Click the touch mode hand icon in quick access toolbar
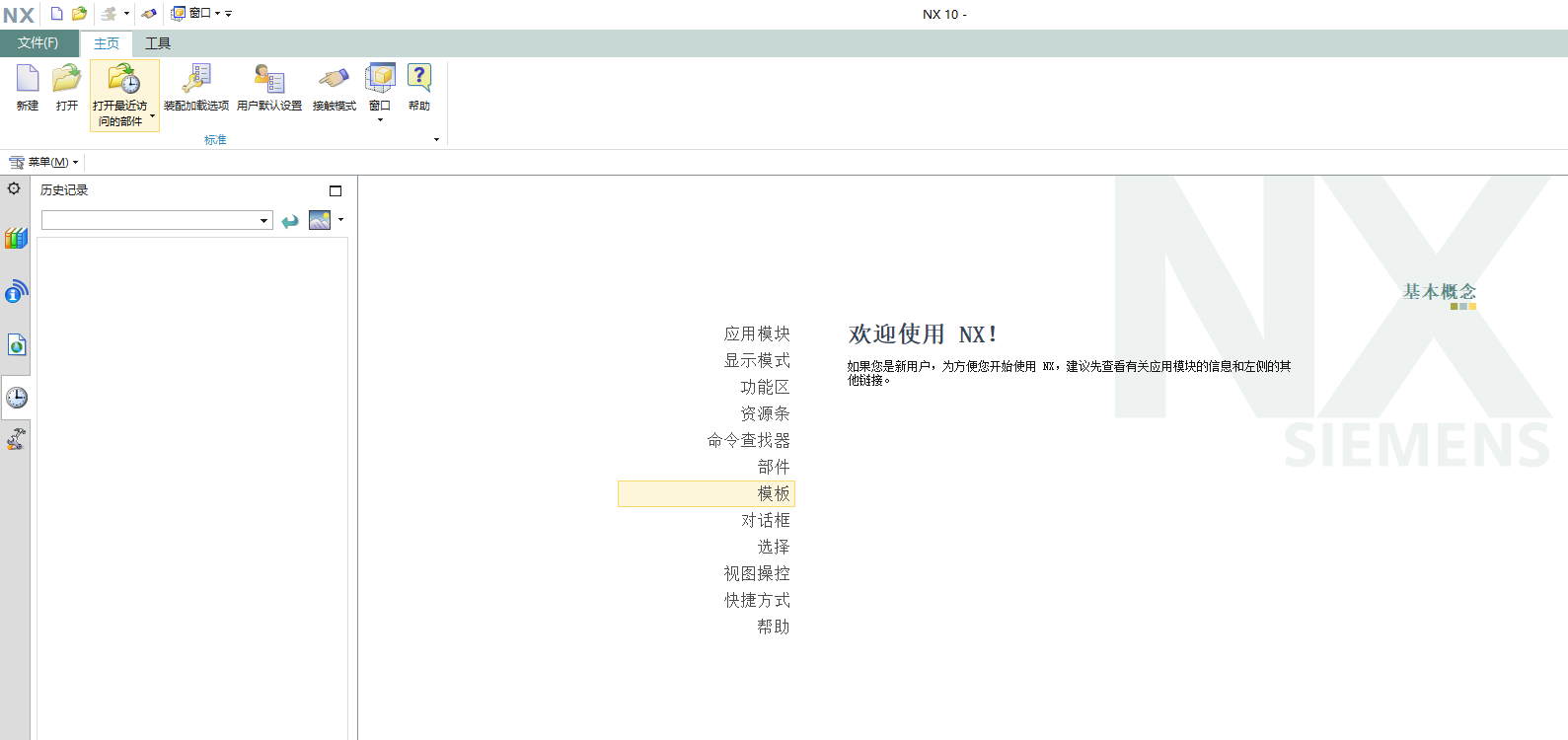The image size is (1568, 740). [149, 14]
